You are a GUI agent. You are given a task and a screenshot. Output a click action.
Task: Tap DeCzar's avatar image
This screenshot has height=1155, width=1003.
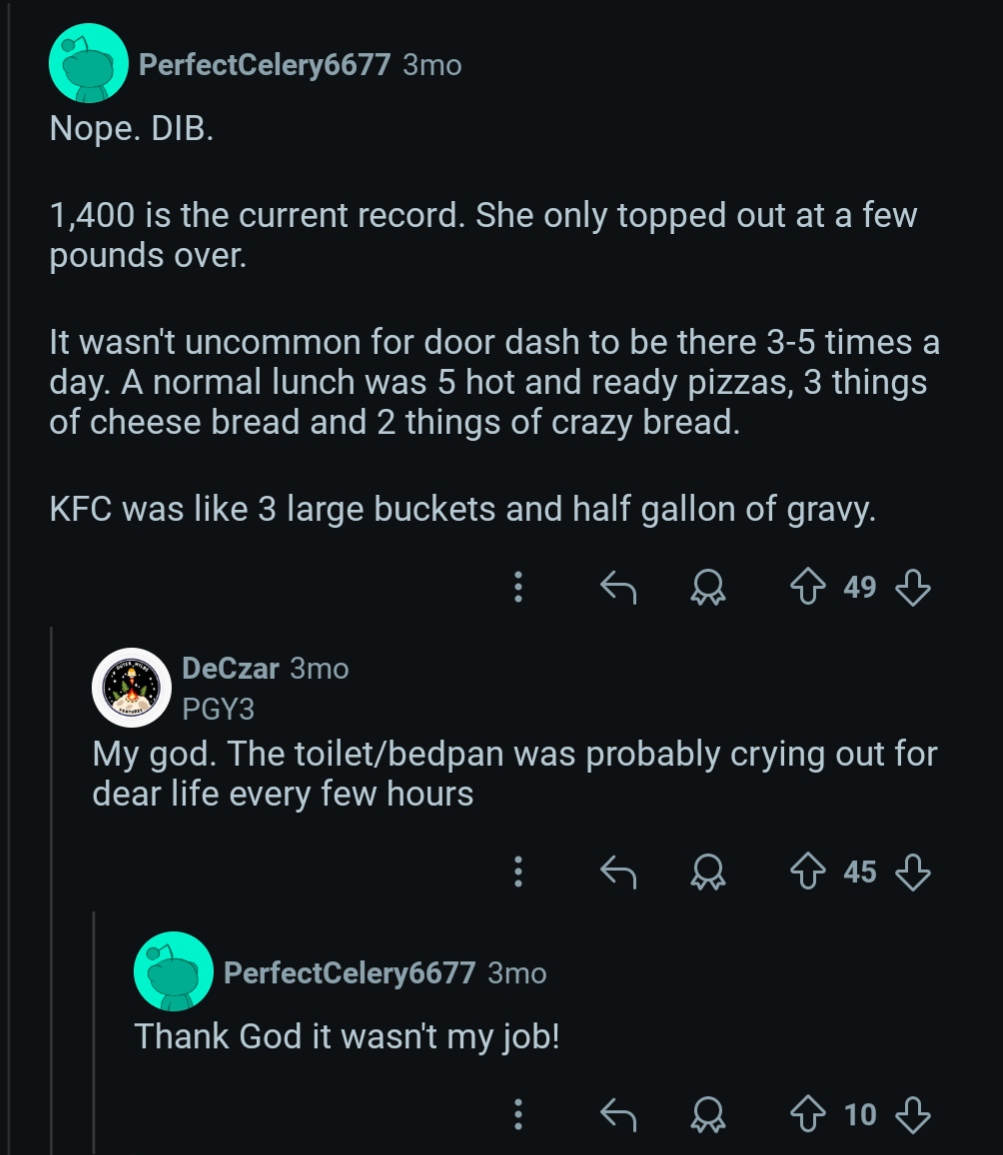pyautogui.click(x=132, y=687)
